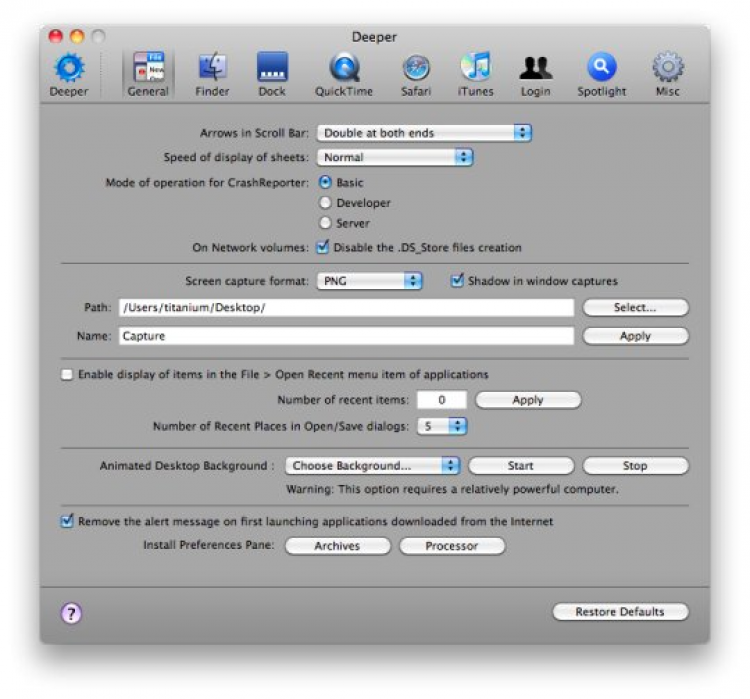Open Arrows in Scroll Bar dropdown
The height and width of the screenshot is (699, 750).
[x=424, y=133]
